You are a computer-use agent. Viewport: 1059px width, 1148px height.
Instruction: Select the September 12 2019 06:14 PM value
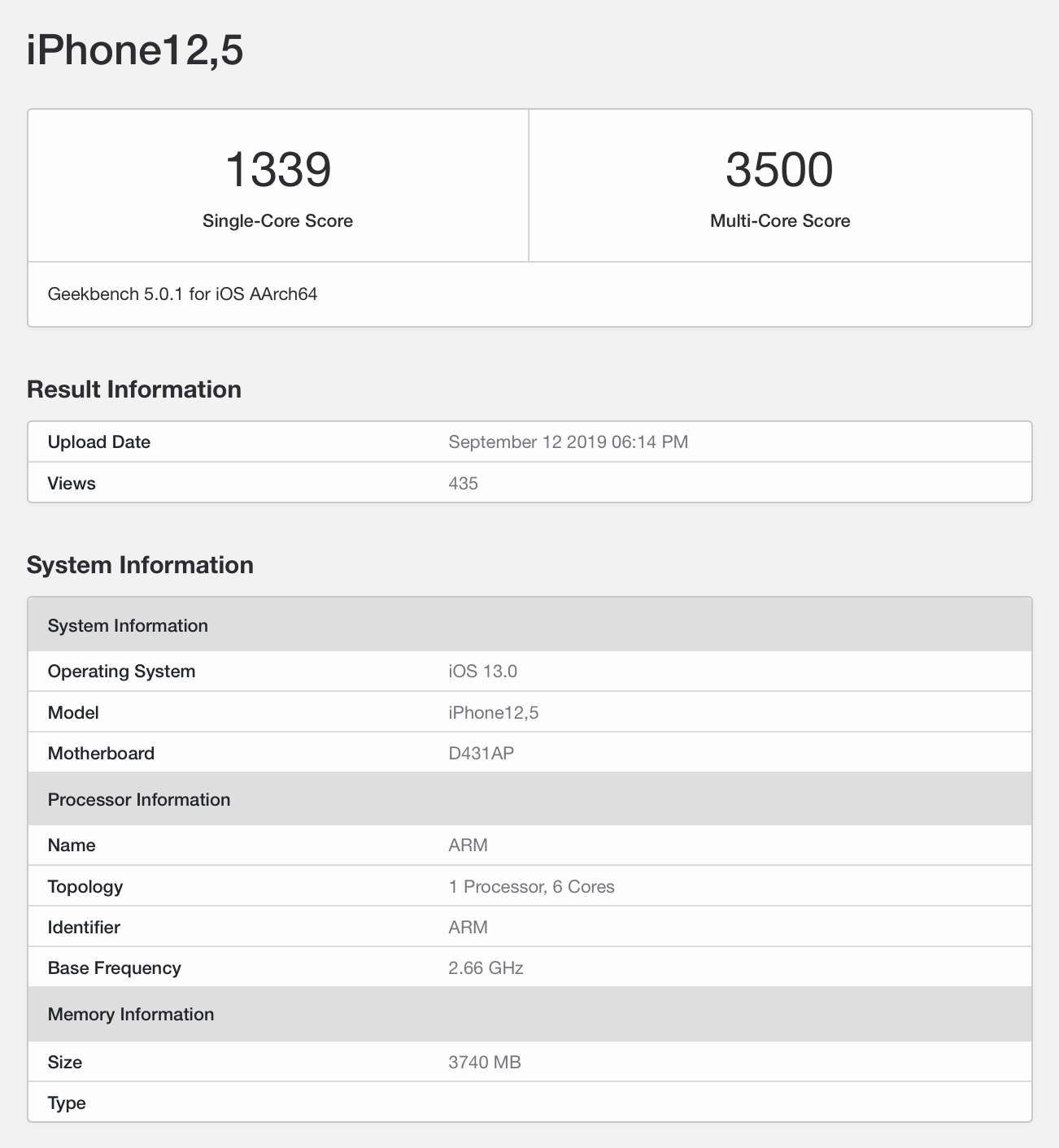click(x=569, y=442)
